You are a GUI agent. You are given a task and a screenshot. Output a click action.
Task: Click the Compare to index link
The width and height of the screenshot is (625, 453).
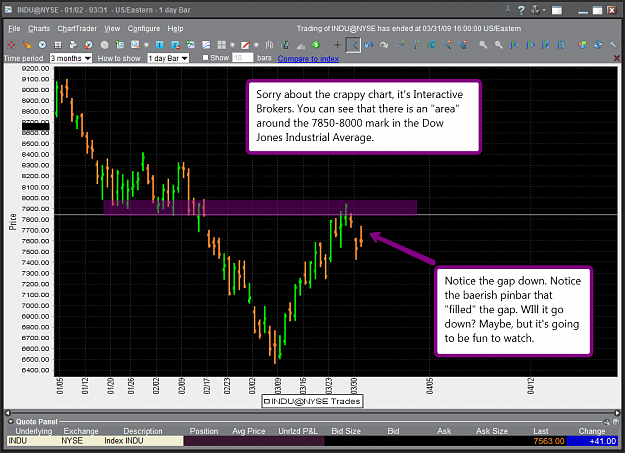[x=308, y=59]
